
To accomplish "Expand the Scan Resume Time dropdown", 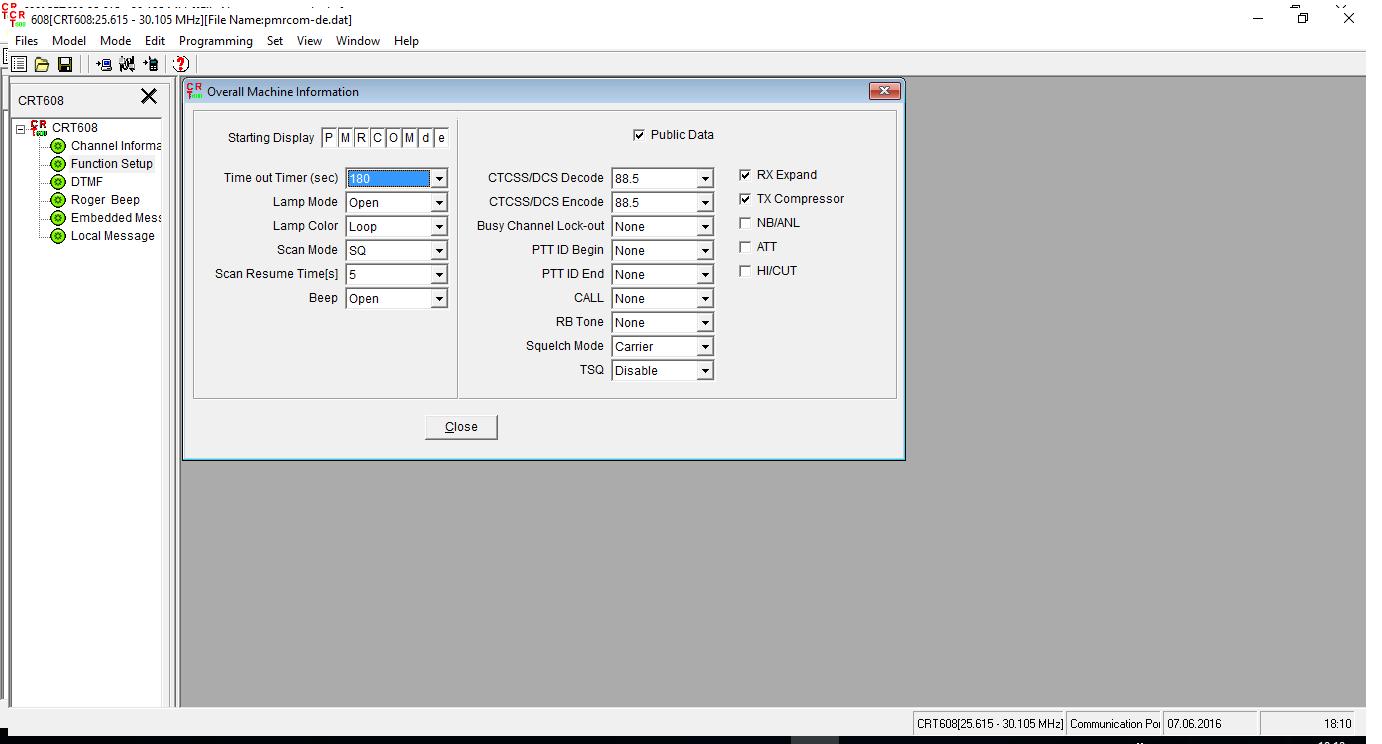I will point(438,275).
